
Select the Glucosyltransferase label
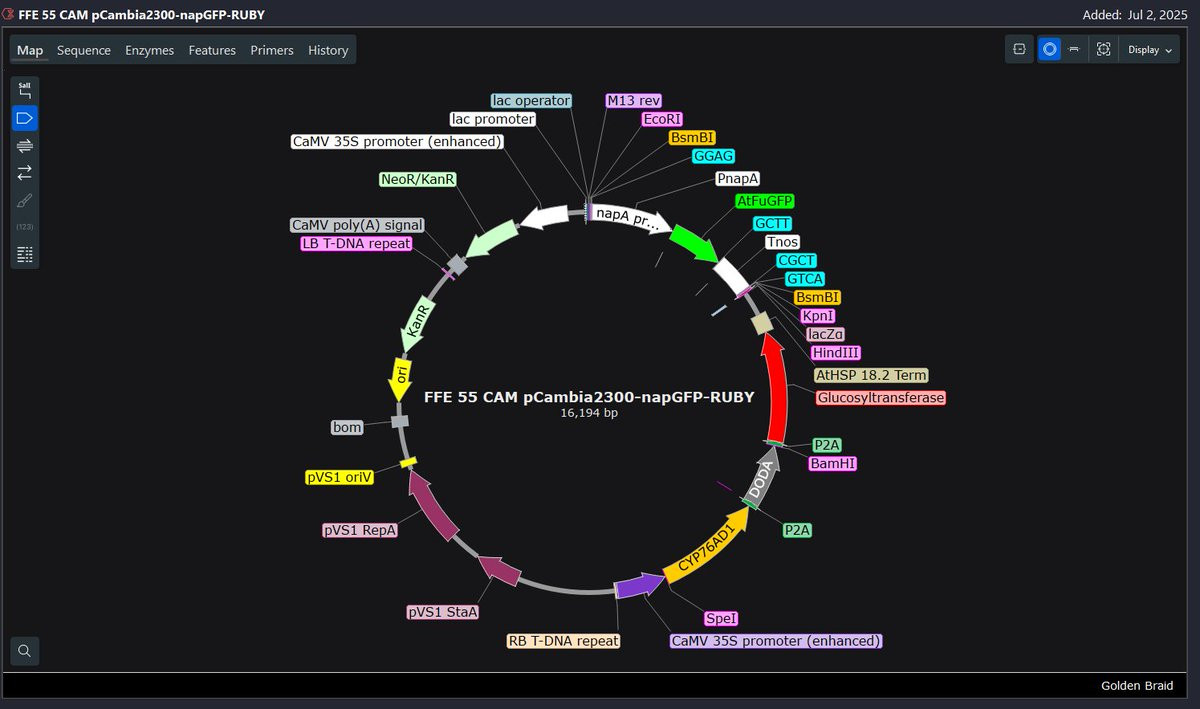coord(880,398)
